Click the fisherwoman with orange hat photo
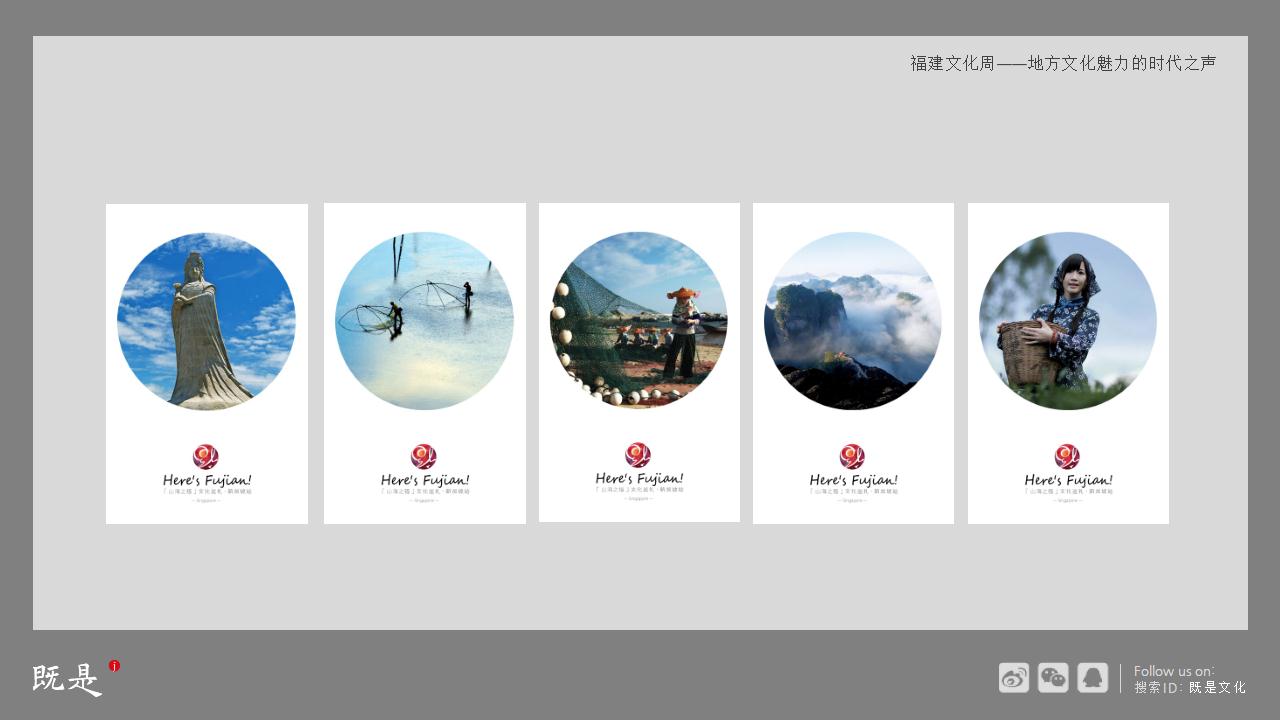 639,320
